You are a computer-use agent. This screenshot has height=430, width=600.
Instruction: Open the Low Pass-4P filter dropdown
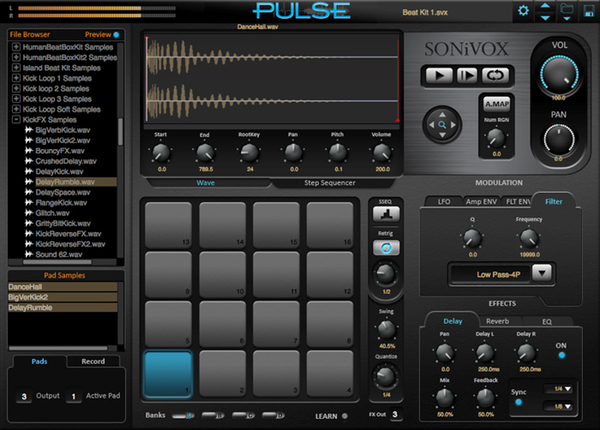point(502,273)
